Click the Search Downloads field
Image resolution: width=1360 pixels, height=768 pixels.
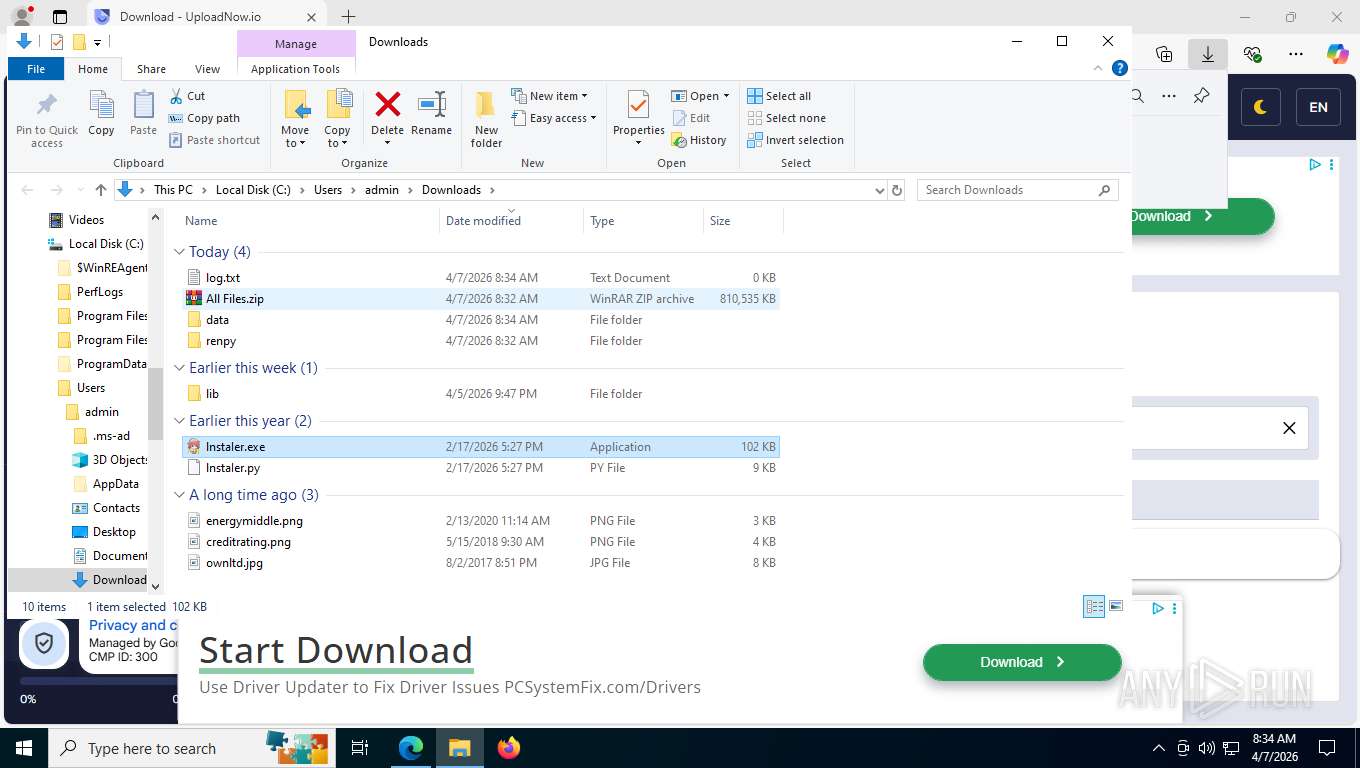coord(1017,190)
